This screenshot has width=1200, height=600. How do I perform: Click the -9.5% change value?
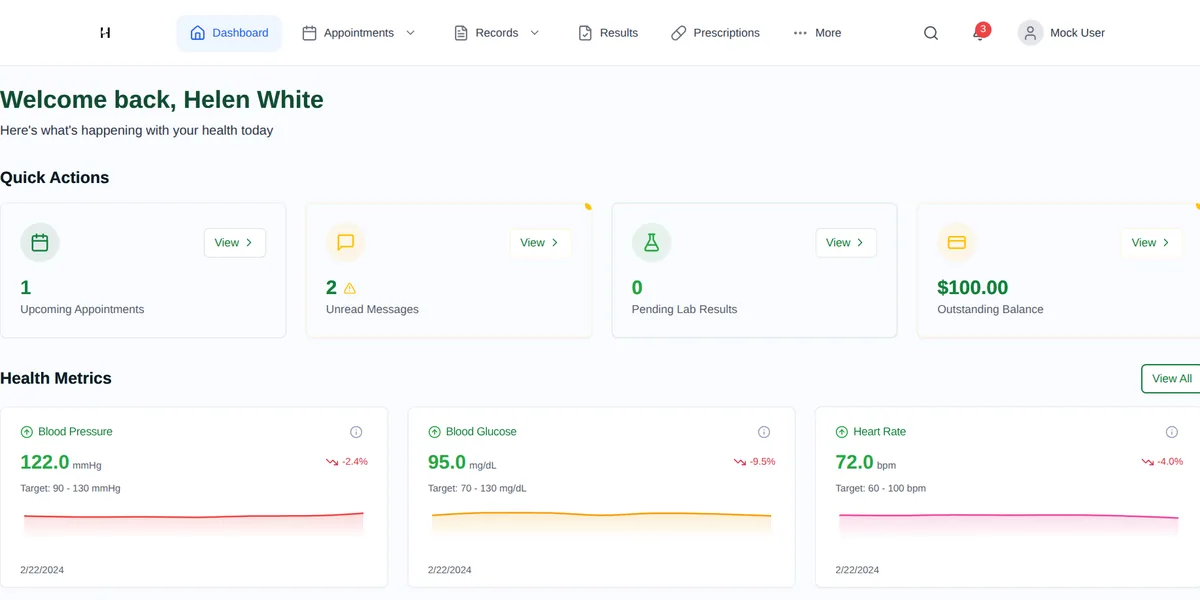[762, 462]
